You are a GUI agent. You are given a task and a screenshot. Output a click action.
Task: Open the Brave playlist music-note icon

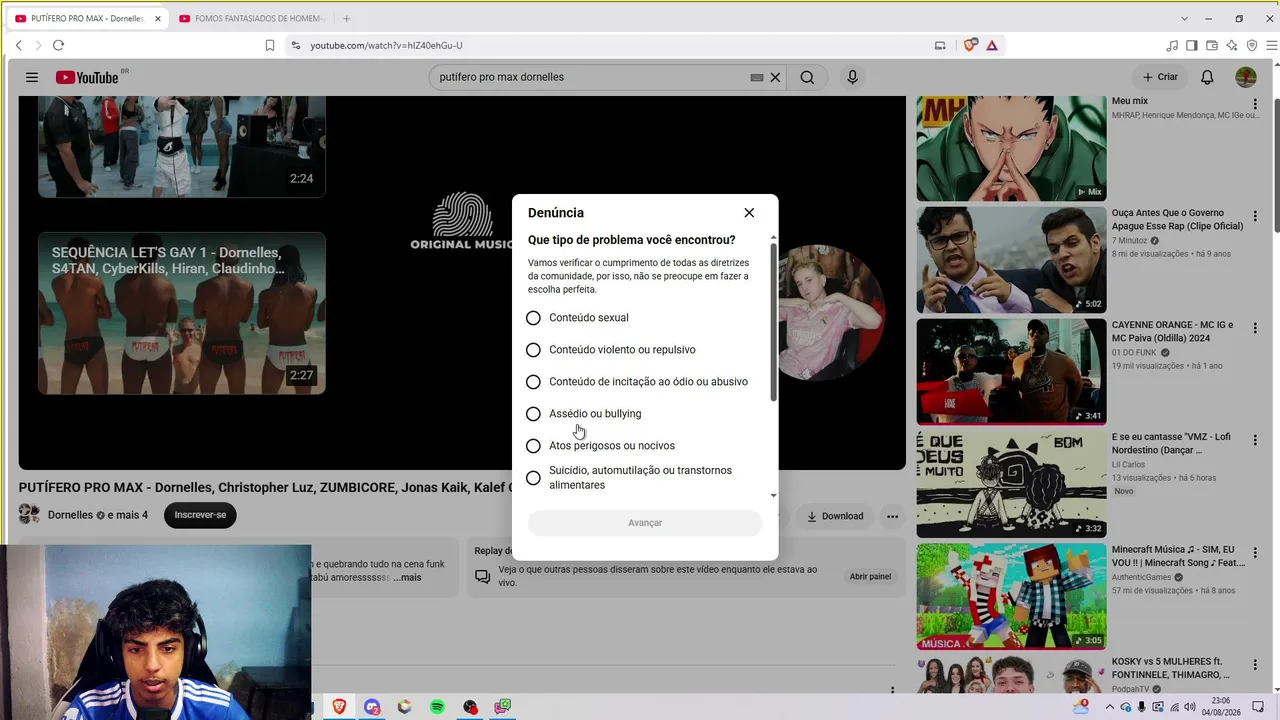[1172, 45]
